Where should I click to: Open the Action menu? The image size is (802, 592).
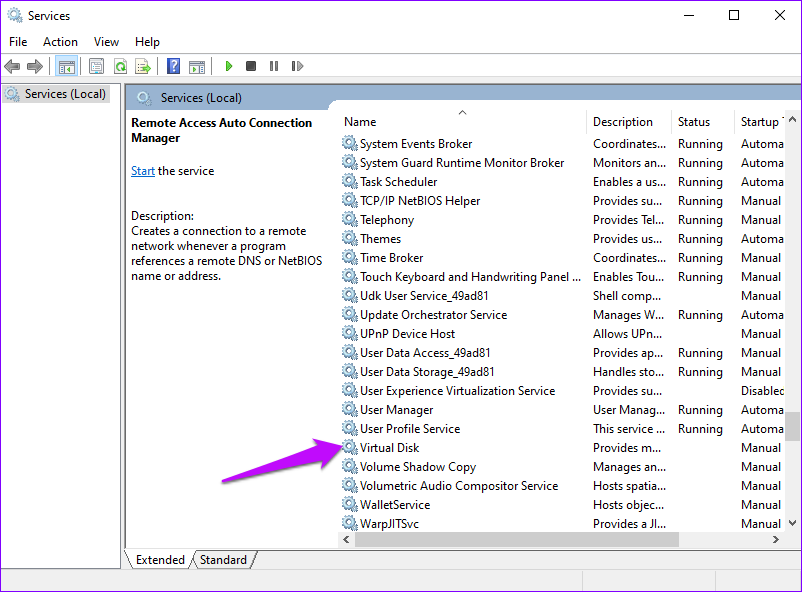60,42
